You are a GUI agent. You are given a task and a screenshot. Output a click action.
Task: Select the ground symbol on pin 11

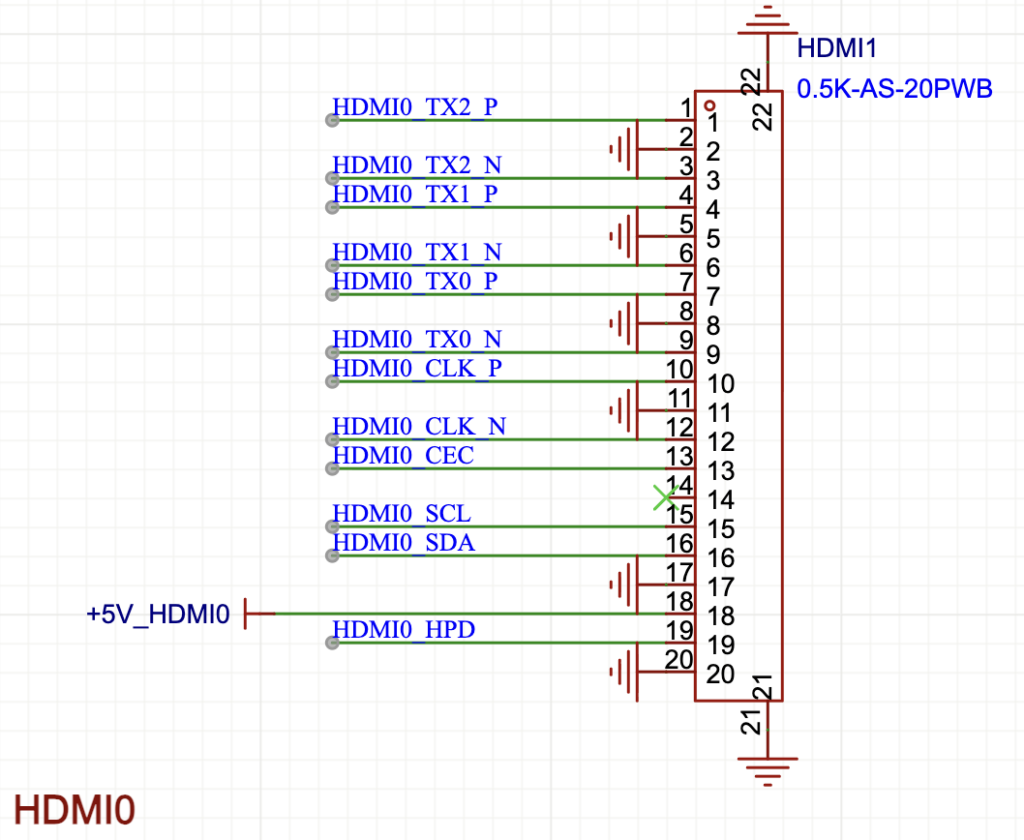[624, 411]
